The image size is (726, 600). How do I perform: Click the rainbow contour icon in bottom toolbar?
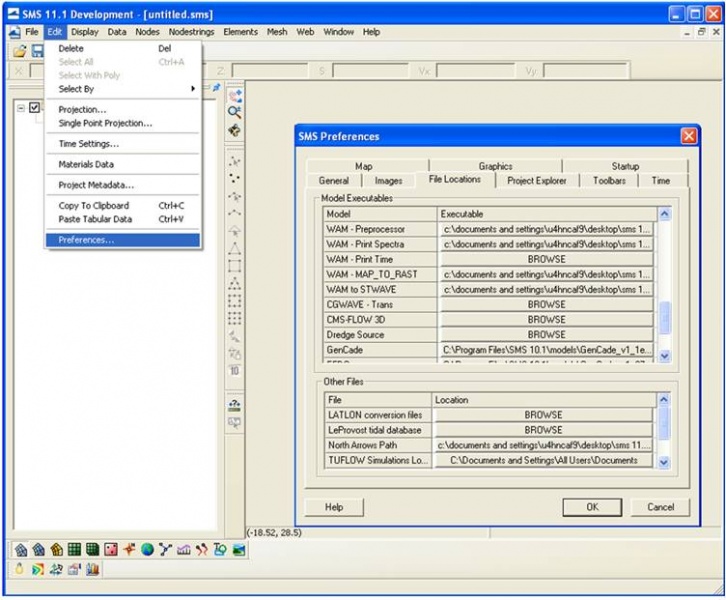pyautogui.click(x=38, y=569)
